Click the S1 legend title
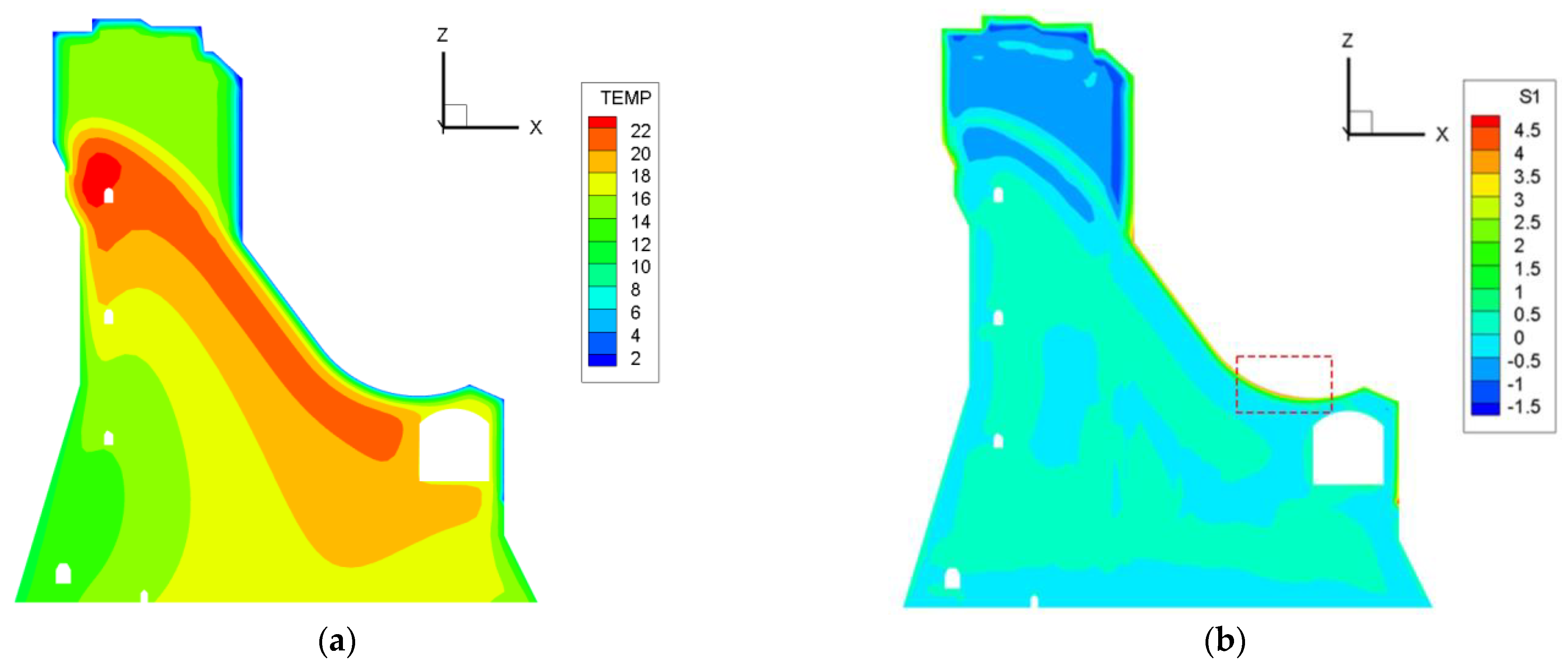Viewport: 1568px width, 670px height. 1529,96
